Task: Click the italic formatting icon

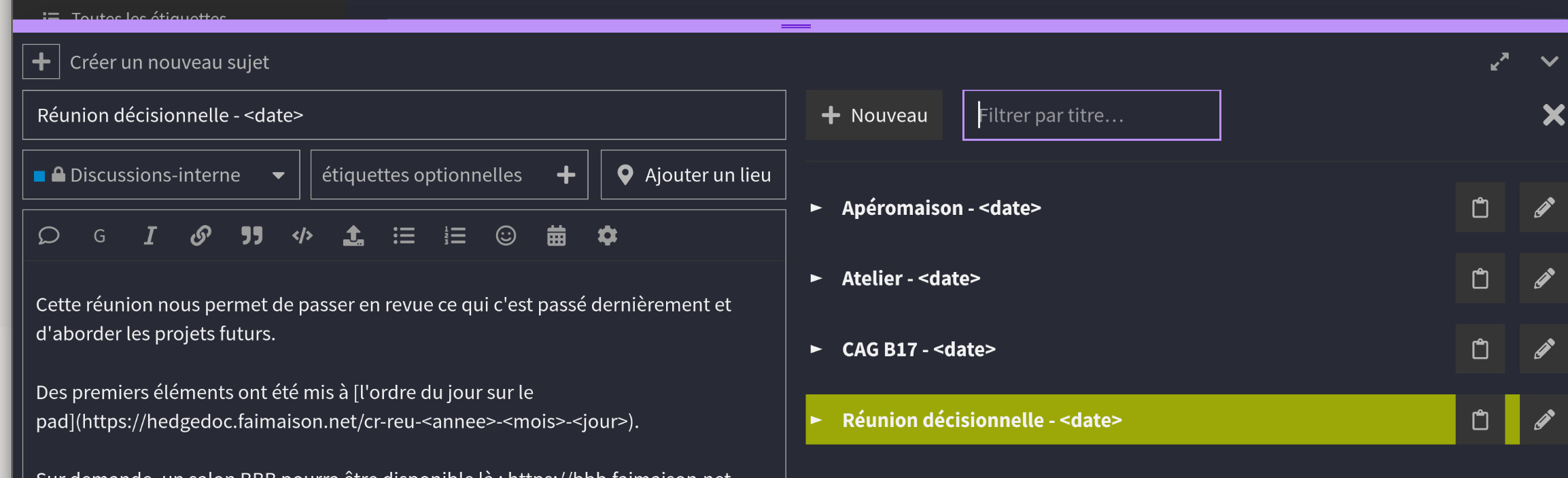Action: [150, 236]
